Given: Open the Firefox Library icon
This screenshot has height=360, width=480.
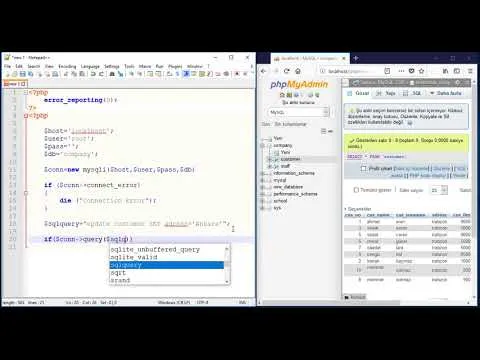Looking at the screenshot, I should coord(445,71).
